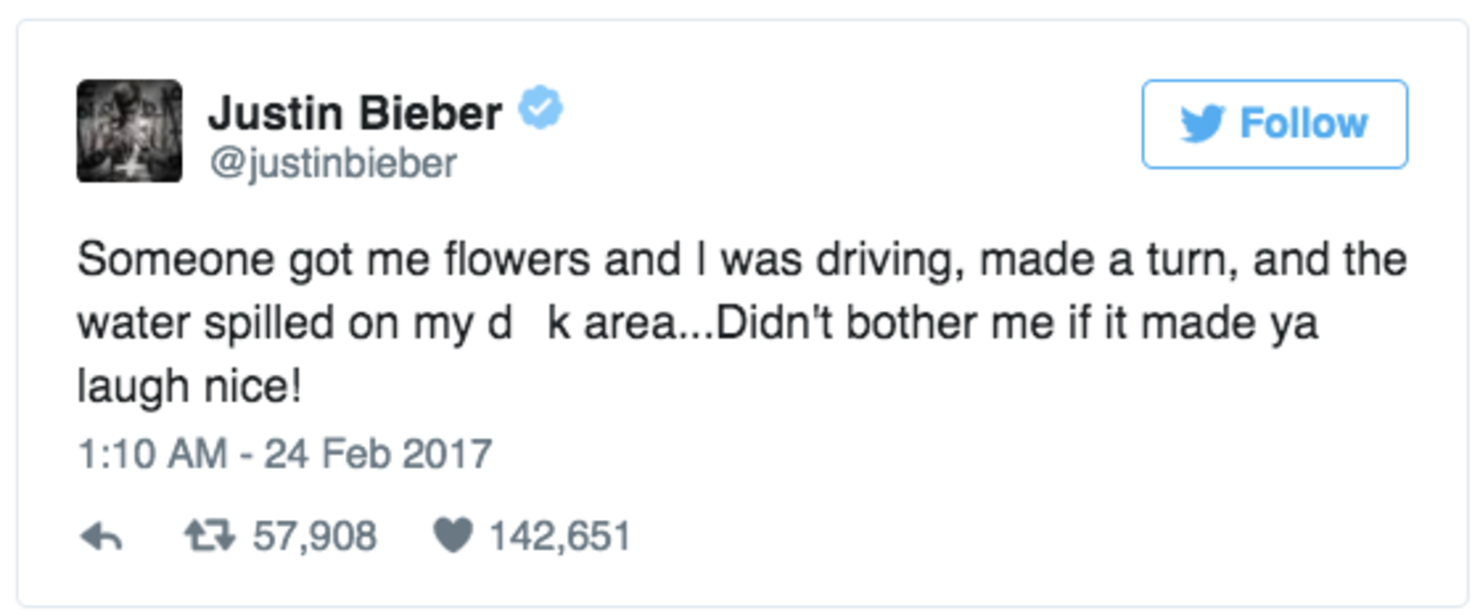Open the 1:10 AM timestamp link
The height and width of the screenshot is (616, 1480).
coord(152,454)
